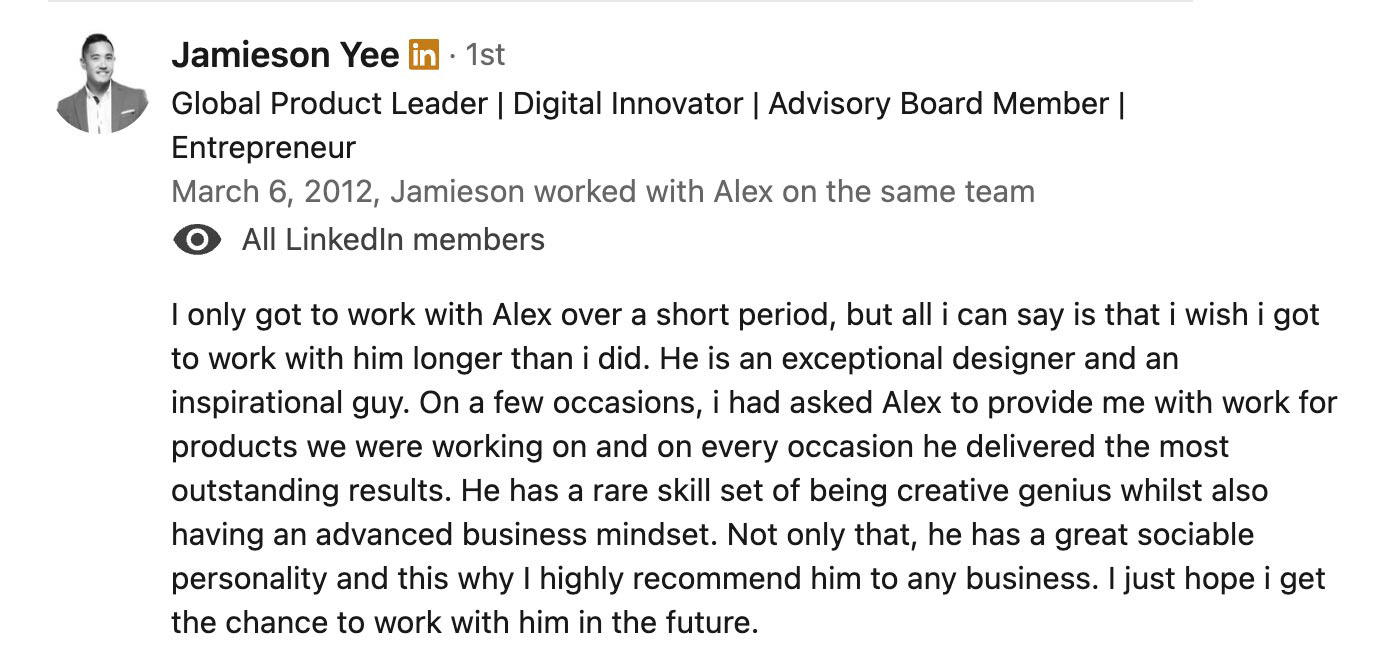Viewport: 1392px width, 666px height.
Task: Click the March 6, 2012 date text
Action: click(271, 191)
